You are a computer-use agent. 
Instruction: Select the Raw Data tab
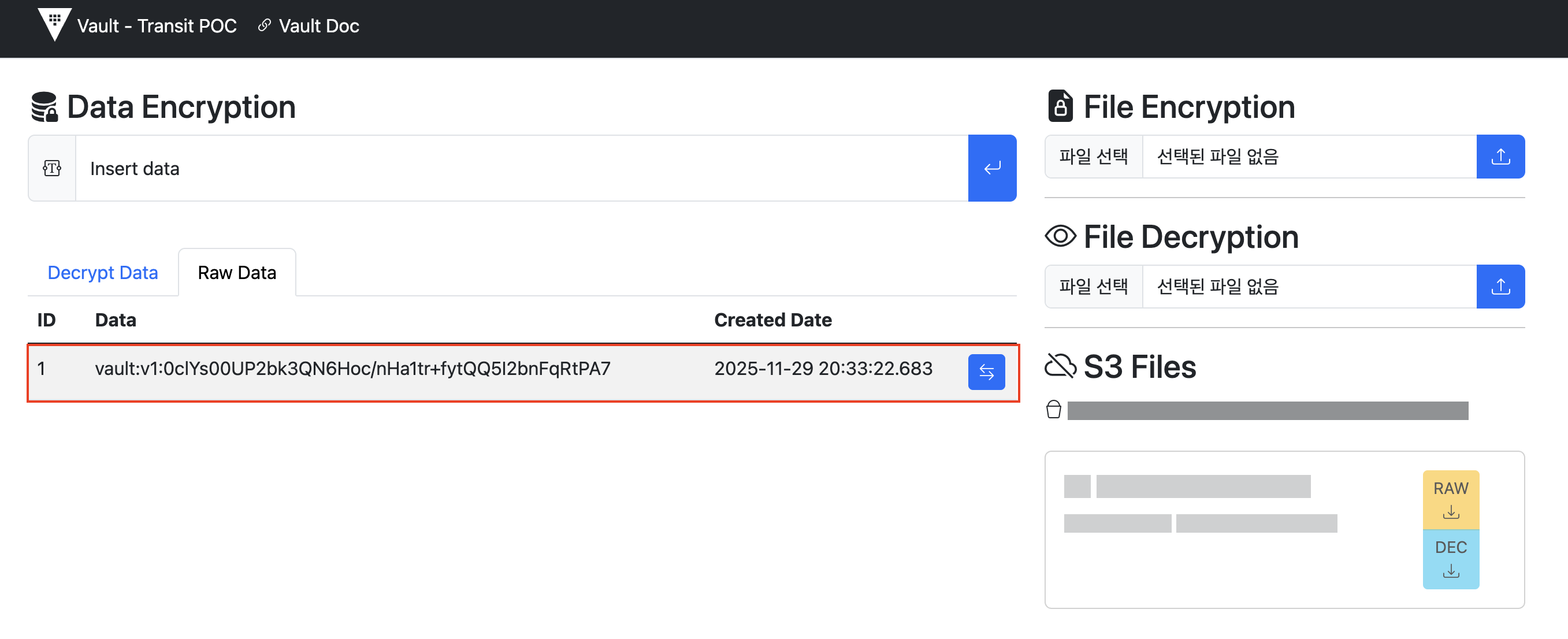click(237, 273)
